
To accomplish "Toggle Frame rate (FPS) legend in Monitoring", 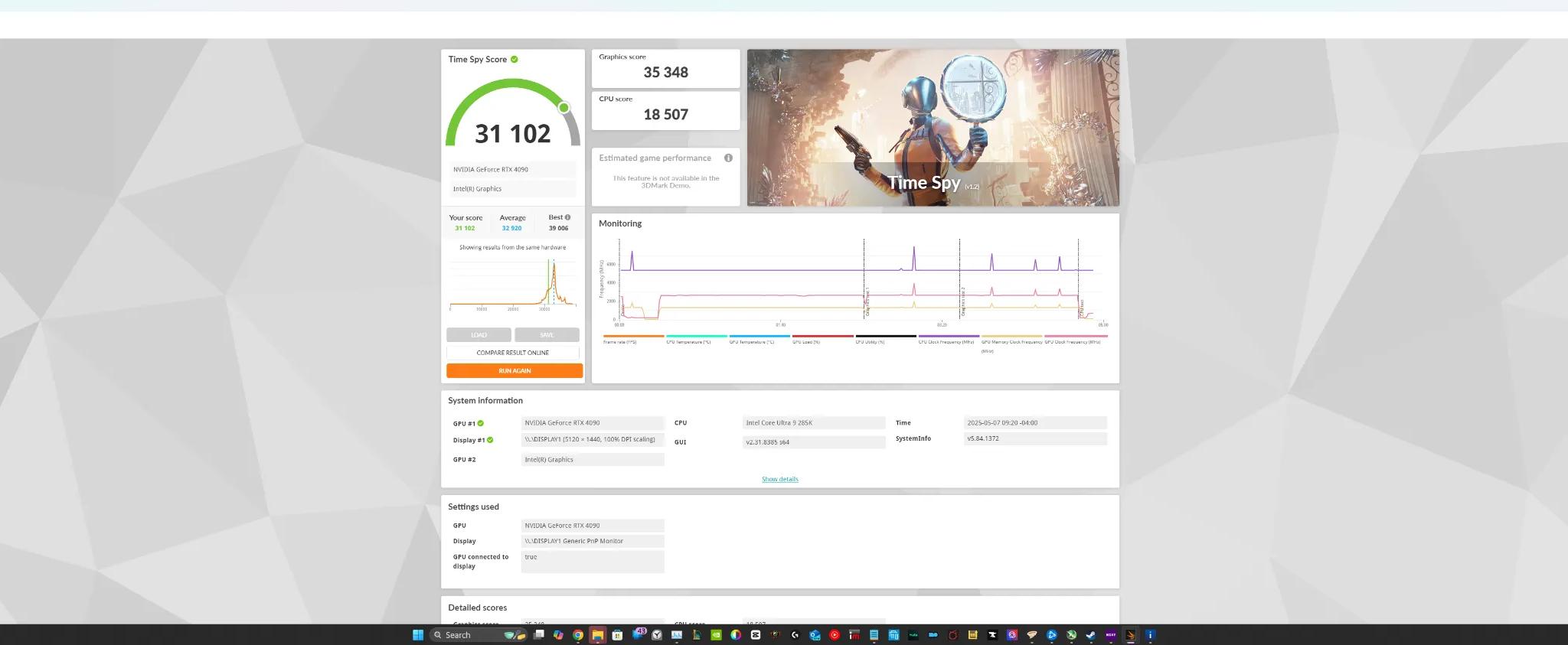I will click(633, 339).
